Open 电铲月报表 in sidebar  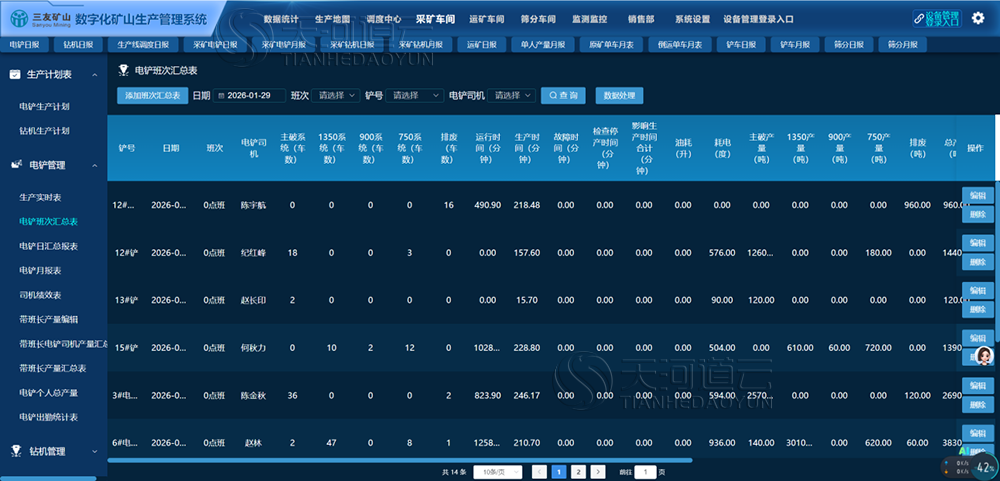[x=40, y=270]
